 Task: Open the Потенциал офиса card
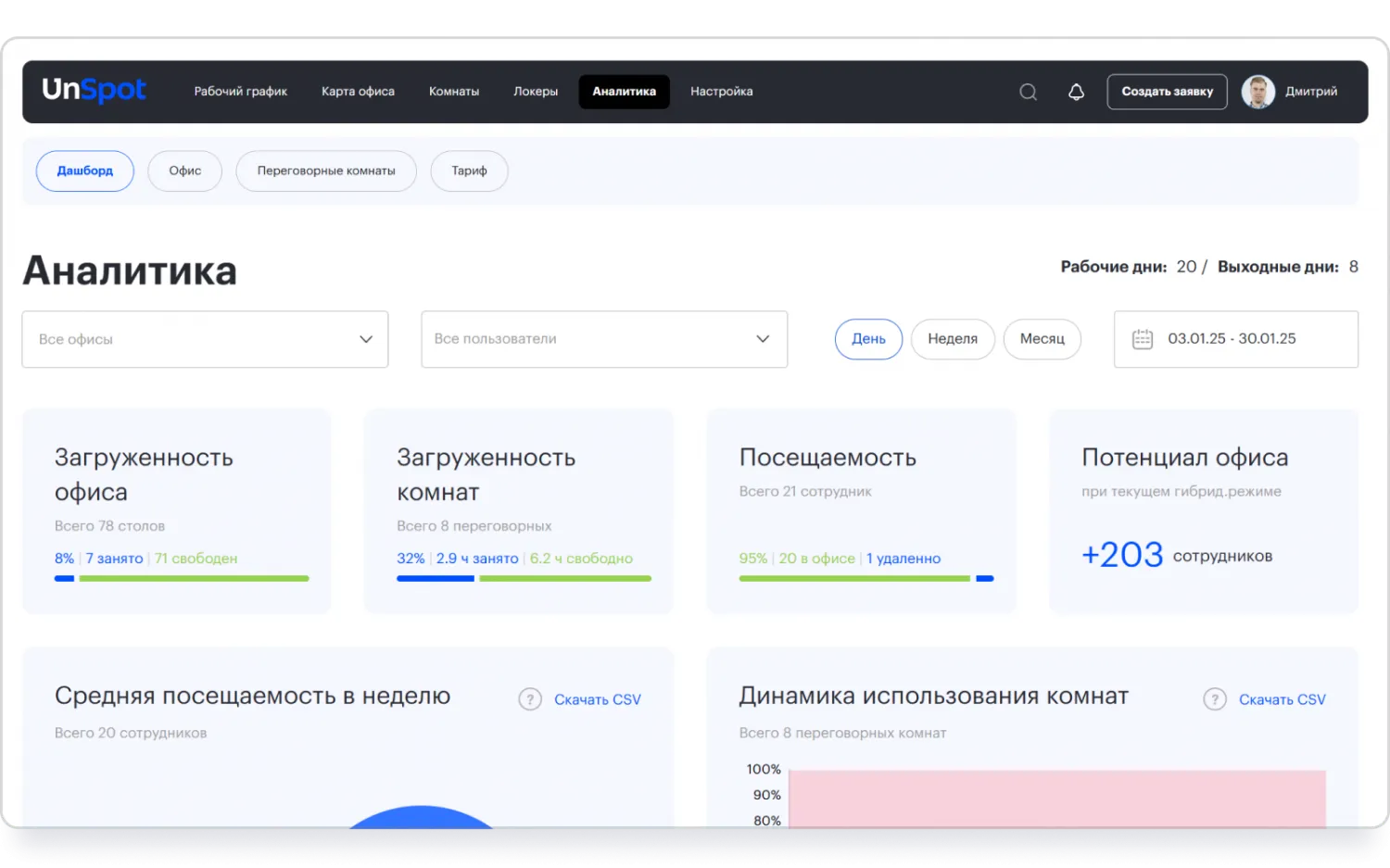(1203, 510)
